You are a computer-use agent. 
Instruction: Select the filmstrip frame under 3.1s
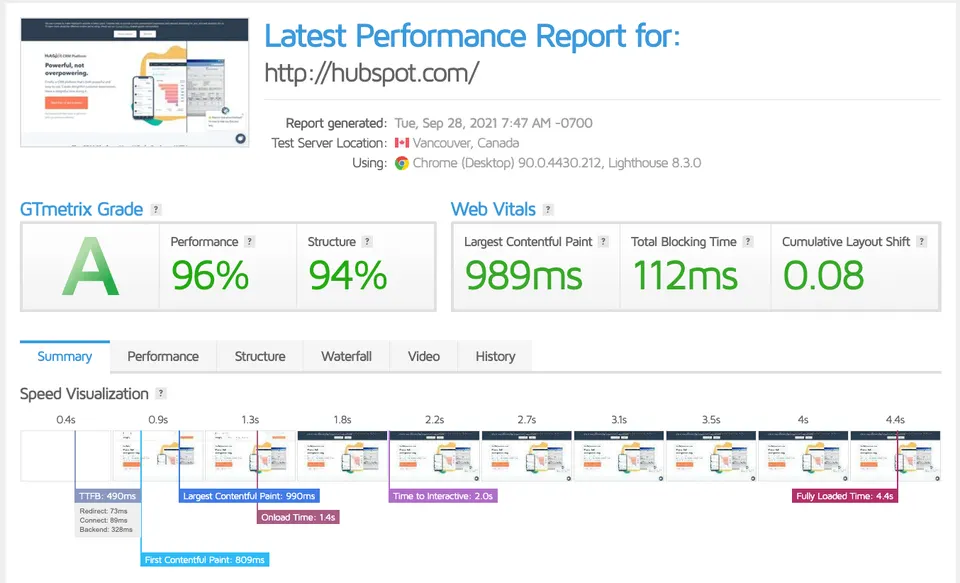click(x=619, y=456)
